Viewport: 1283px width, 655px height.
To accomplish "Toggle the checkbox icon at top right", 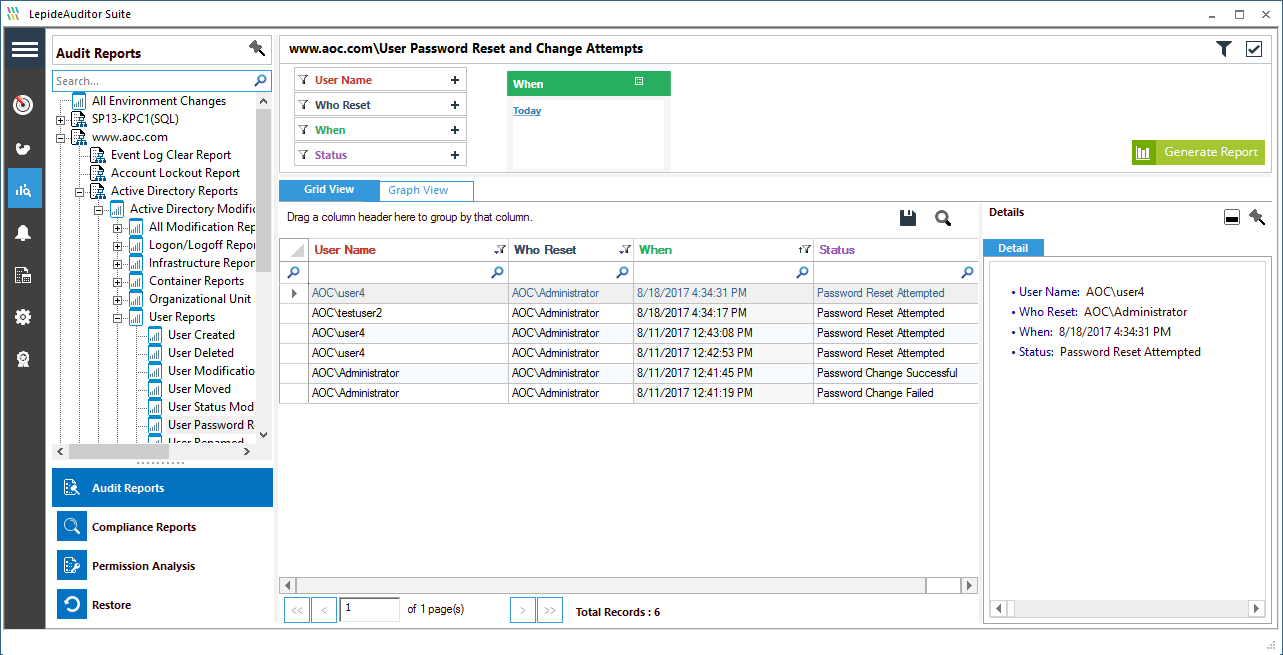I will [x=1254, y=49].
